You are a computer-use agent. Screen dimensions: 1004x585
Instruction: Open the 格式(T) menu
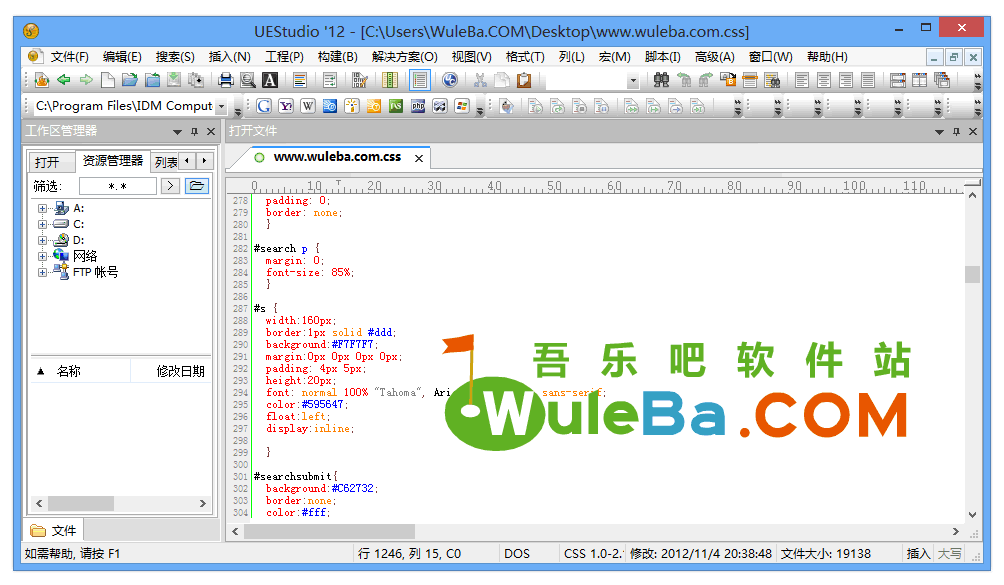tap(525, 57)
